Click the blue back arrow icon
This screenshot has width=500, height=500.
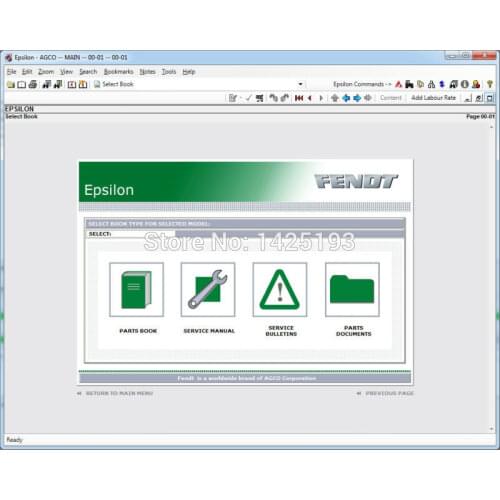pyautogui.click(x=346, y=98)
